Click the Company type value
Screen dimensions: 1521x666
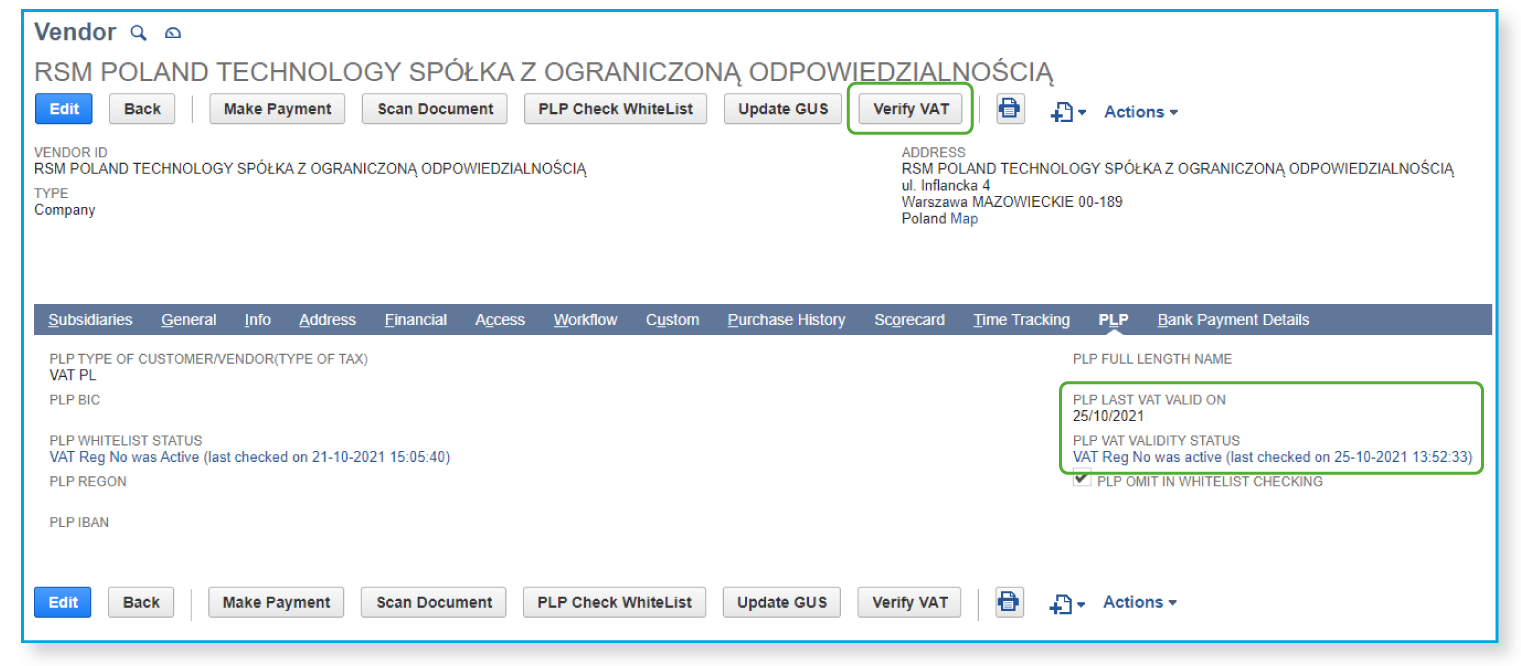(x=65, y=210)
